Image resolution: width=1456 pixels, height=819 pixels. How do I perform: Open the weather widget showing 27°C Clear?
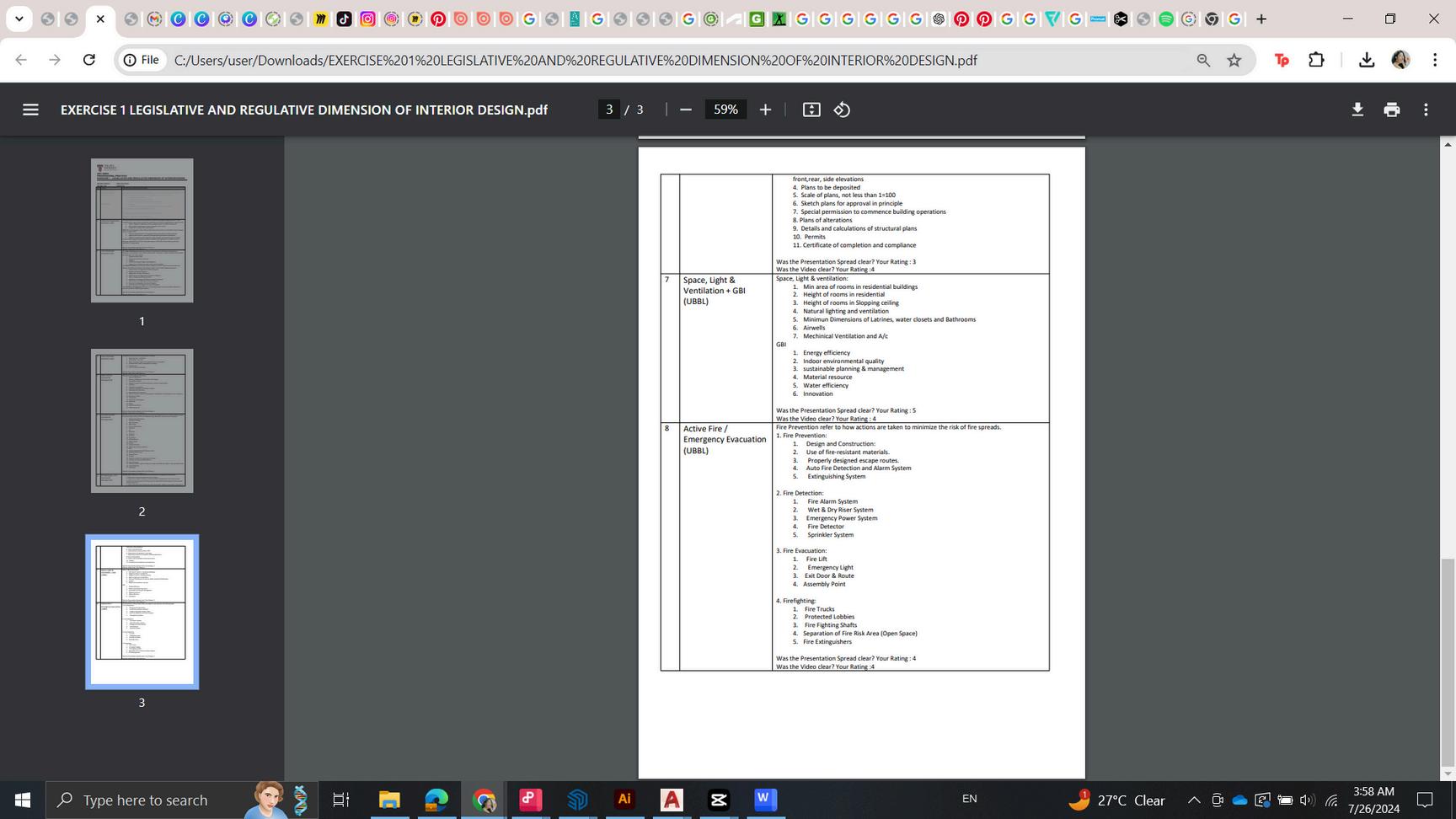point(1116,800)
